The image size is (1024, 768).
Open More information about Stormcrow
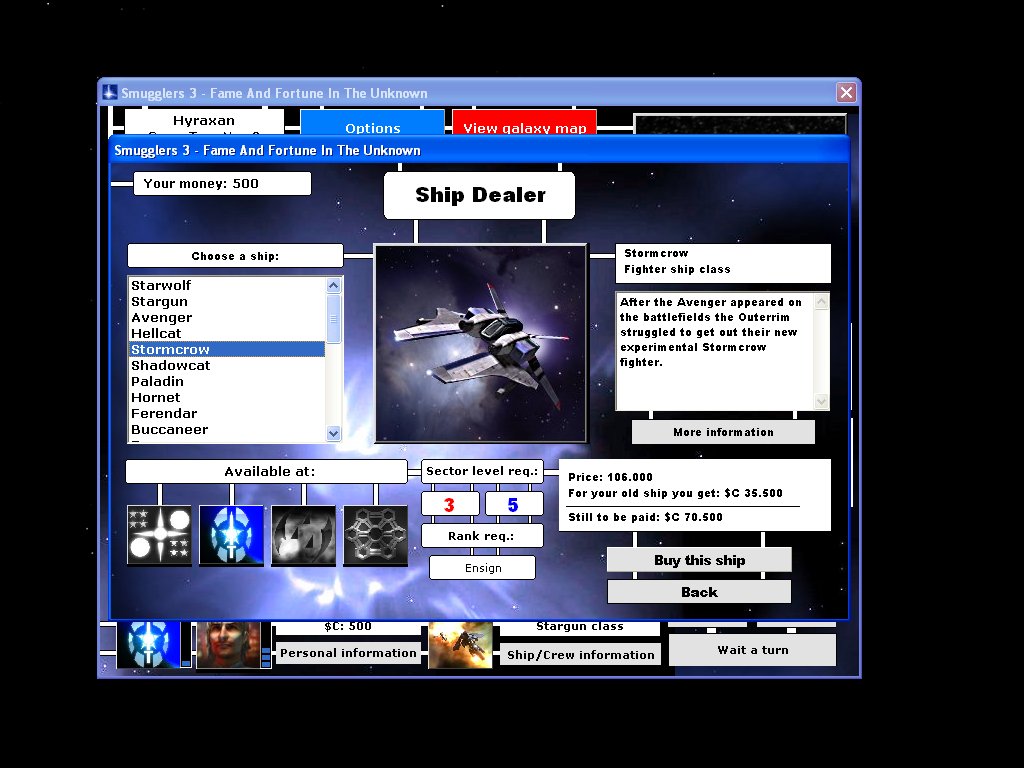[723, 432]
